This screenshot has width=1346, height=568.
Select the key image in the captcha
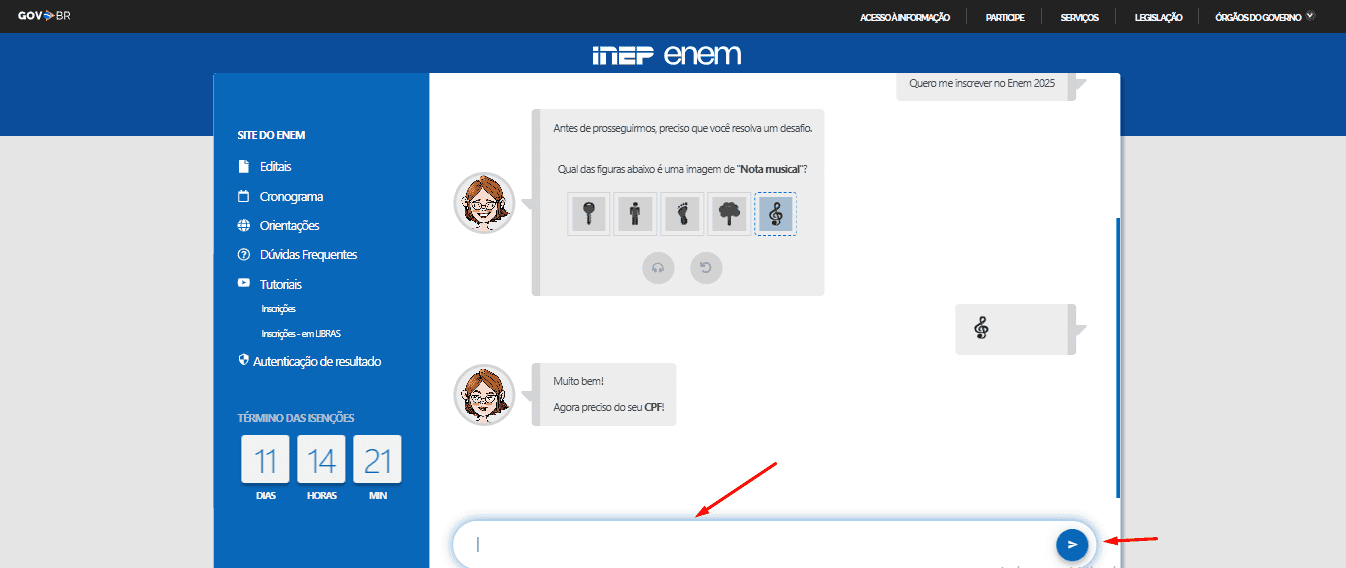pos(589,214)
